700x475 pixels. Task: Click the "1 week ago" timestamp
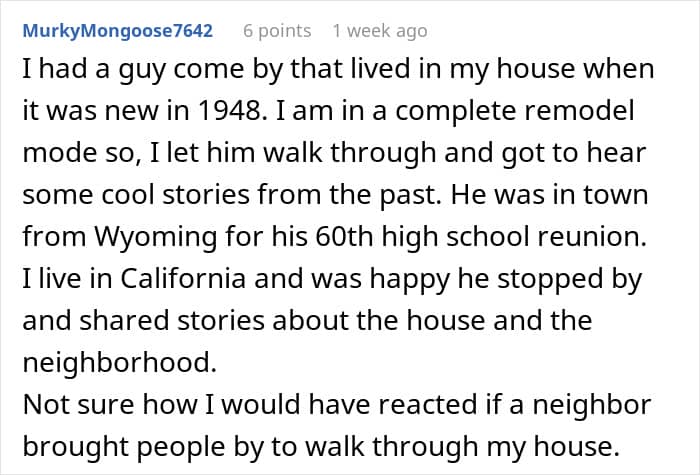380,30
